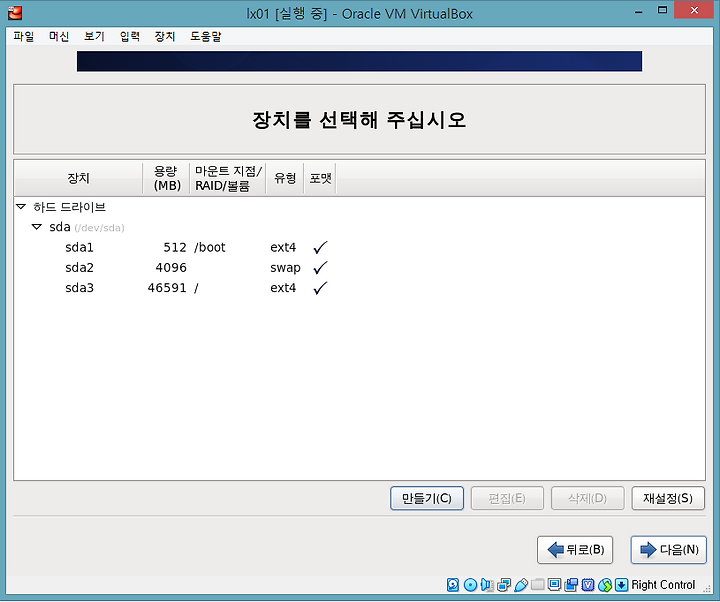
Task: Click the 삭제(D) button
Action: coord(587,498)
